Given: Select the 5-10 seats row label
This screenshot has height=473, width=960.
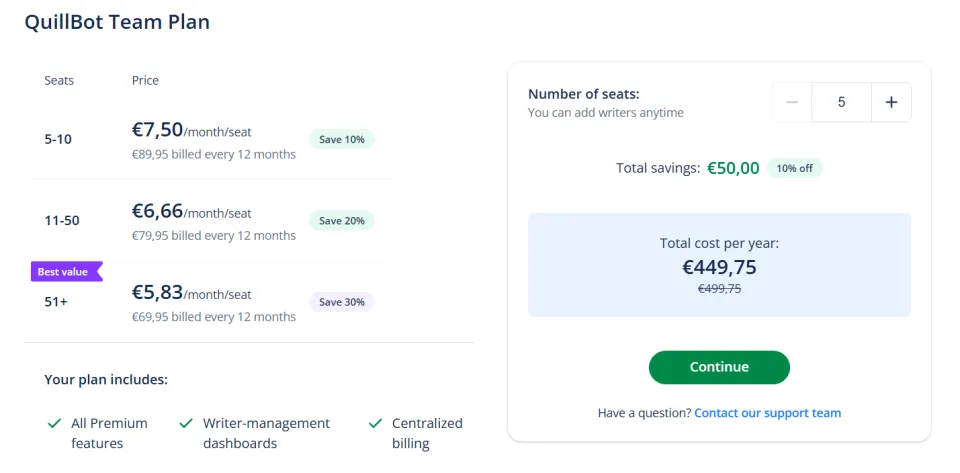Looking at the screenshot, I should 58,140.
